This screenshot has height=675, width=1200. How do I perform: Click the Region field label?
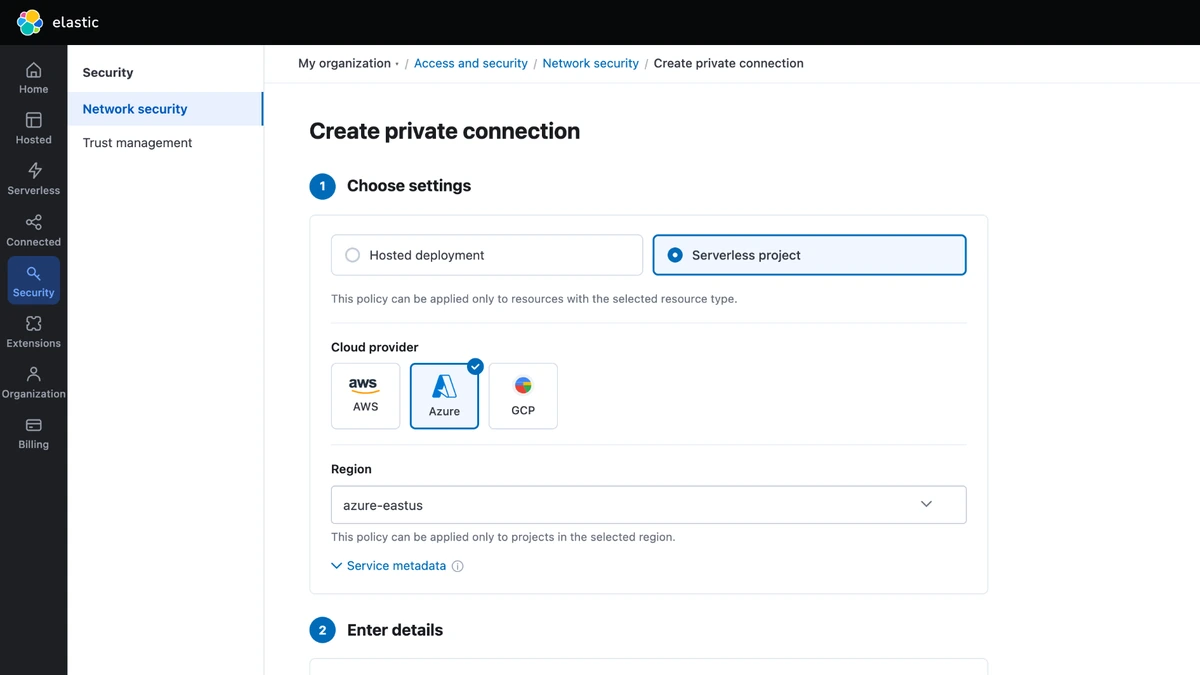[x=351, y=469]
